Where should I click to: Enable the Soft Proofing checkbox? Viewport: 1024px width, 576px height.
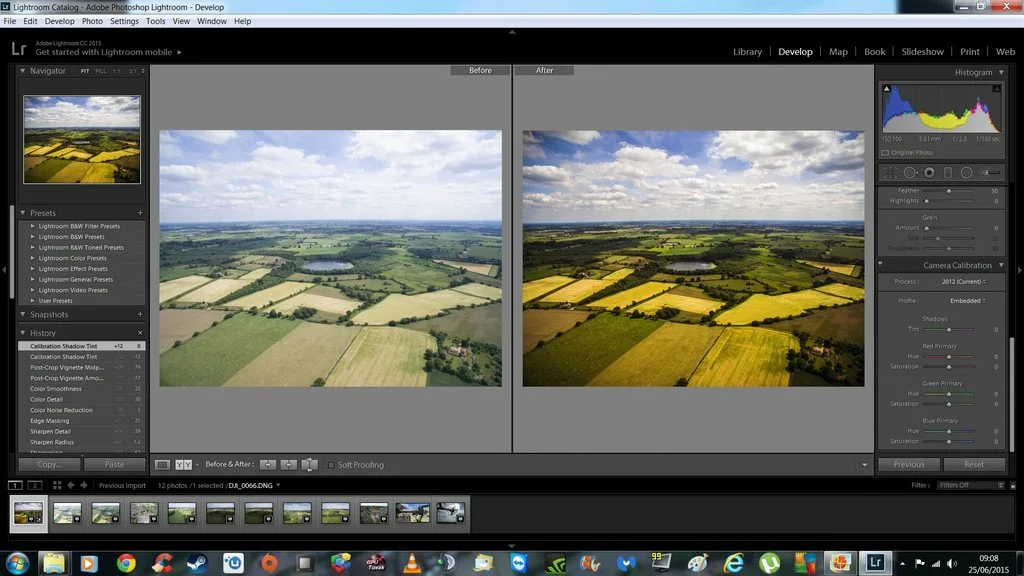click(x=331, y=465)
